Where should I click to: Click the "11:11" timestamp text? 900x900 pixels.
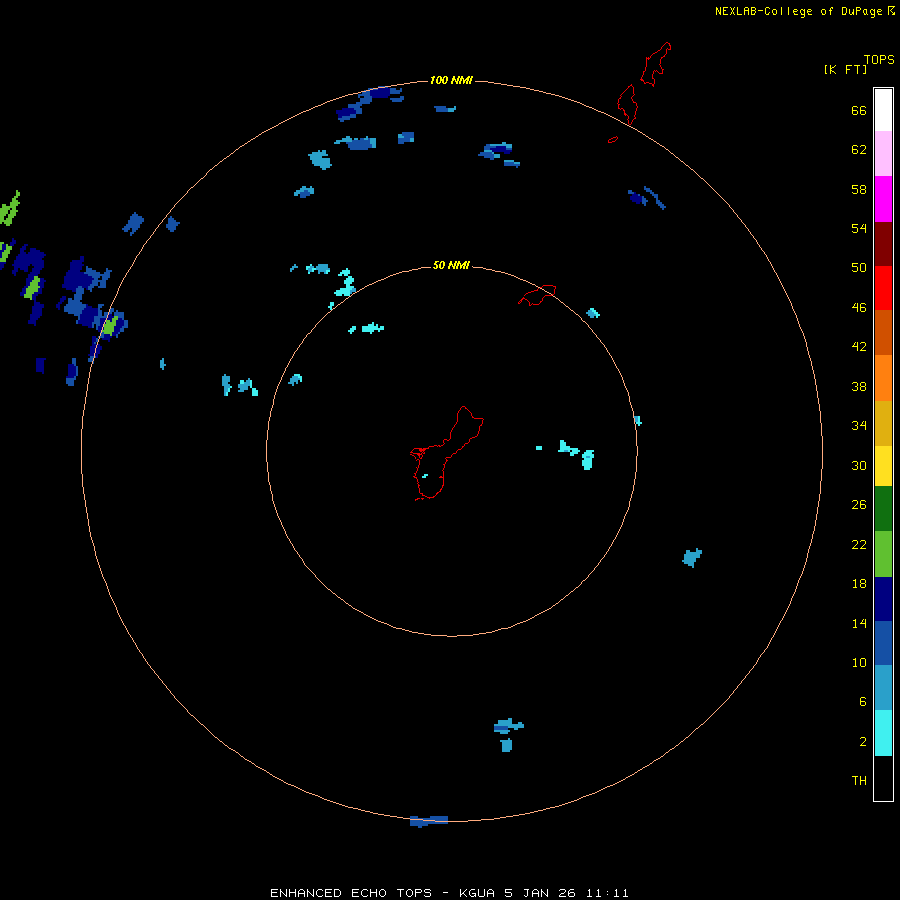coord(607,893)
